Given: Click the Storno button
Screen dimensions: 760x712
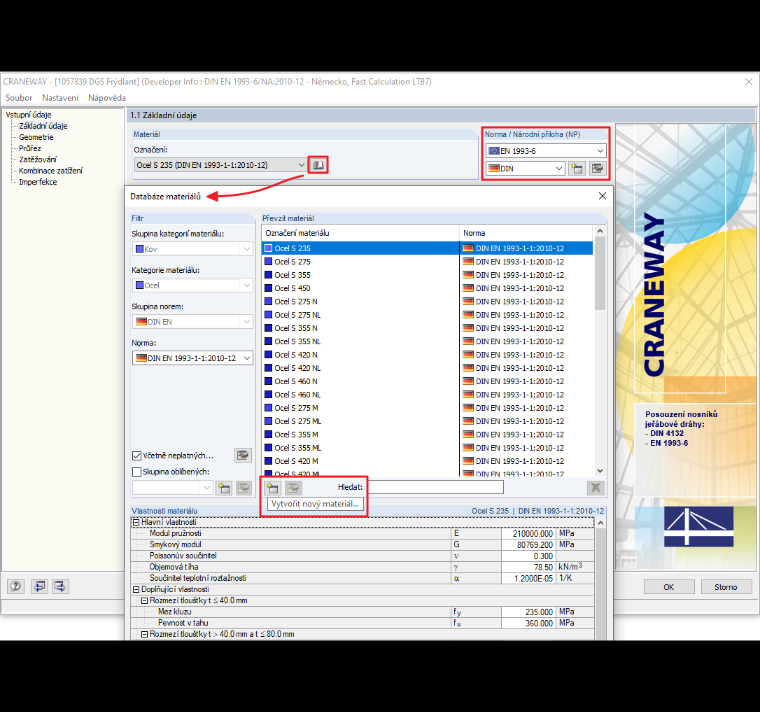Looking at the screenshot, I should pos(726,587).
